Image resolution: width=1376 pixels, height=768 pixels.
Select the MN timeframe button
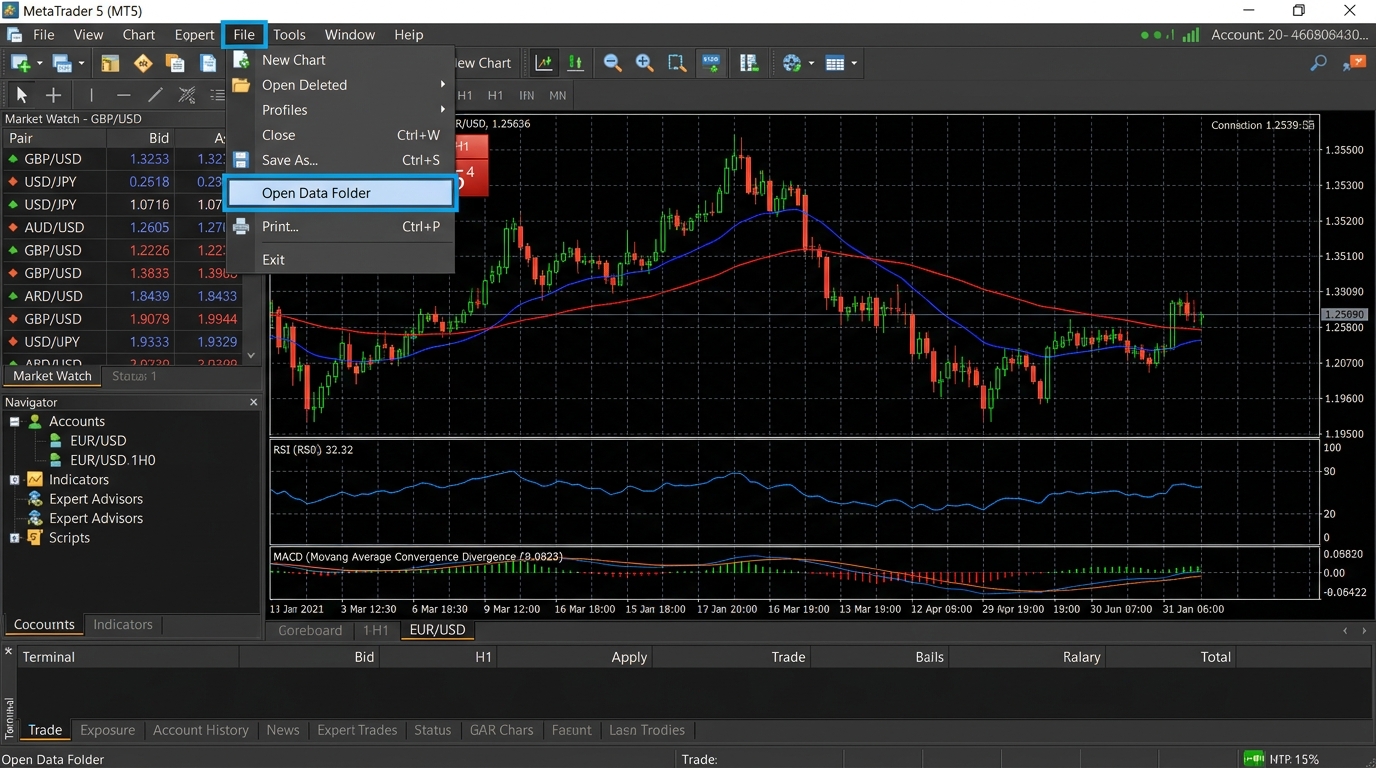click(558, 95)
